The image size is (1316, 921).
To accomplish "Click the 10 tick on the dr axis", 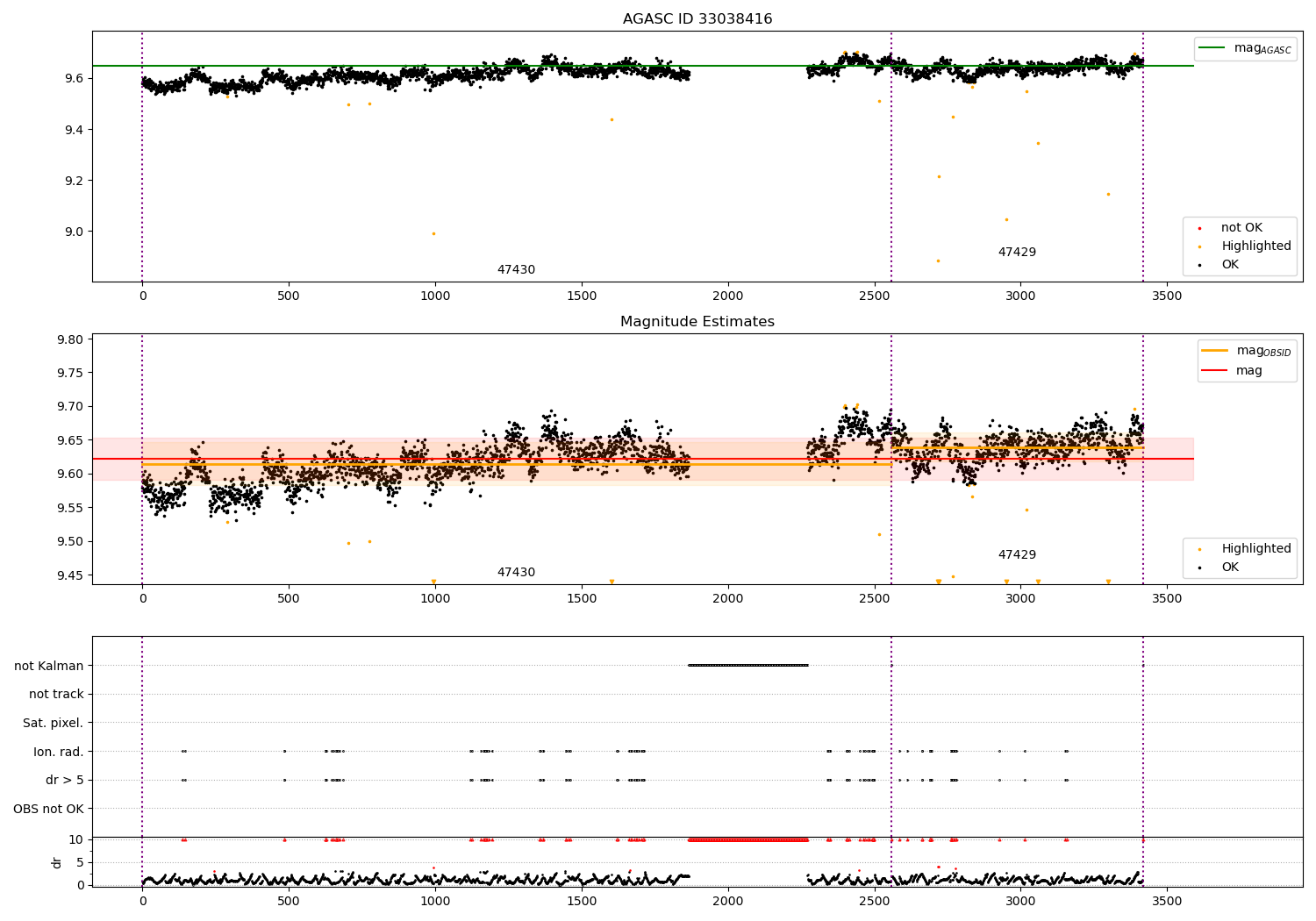I will click(x=77, y=839).
